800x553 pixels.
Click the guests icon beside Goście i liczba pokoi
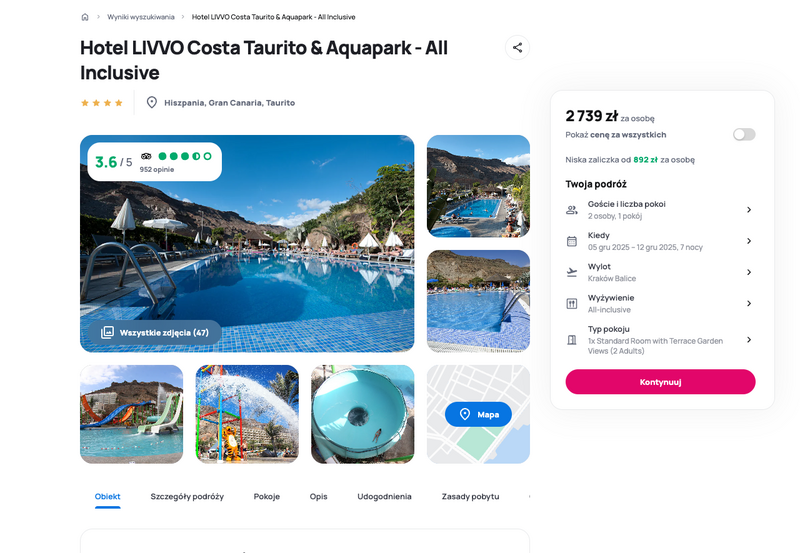pyautogui.click(x=572, y=210)
